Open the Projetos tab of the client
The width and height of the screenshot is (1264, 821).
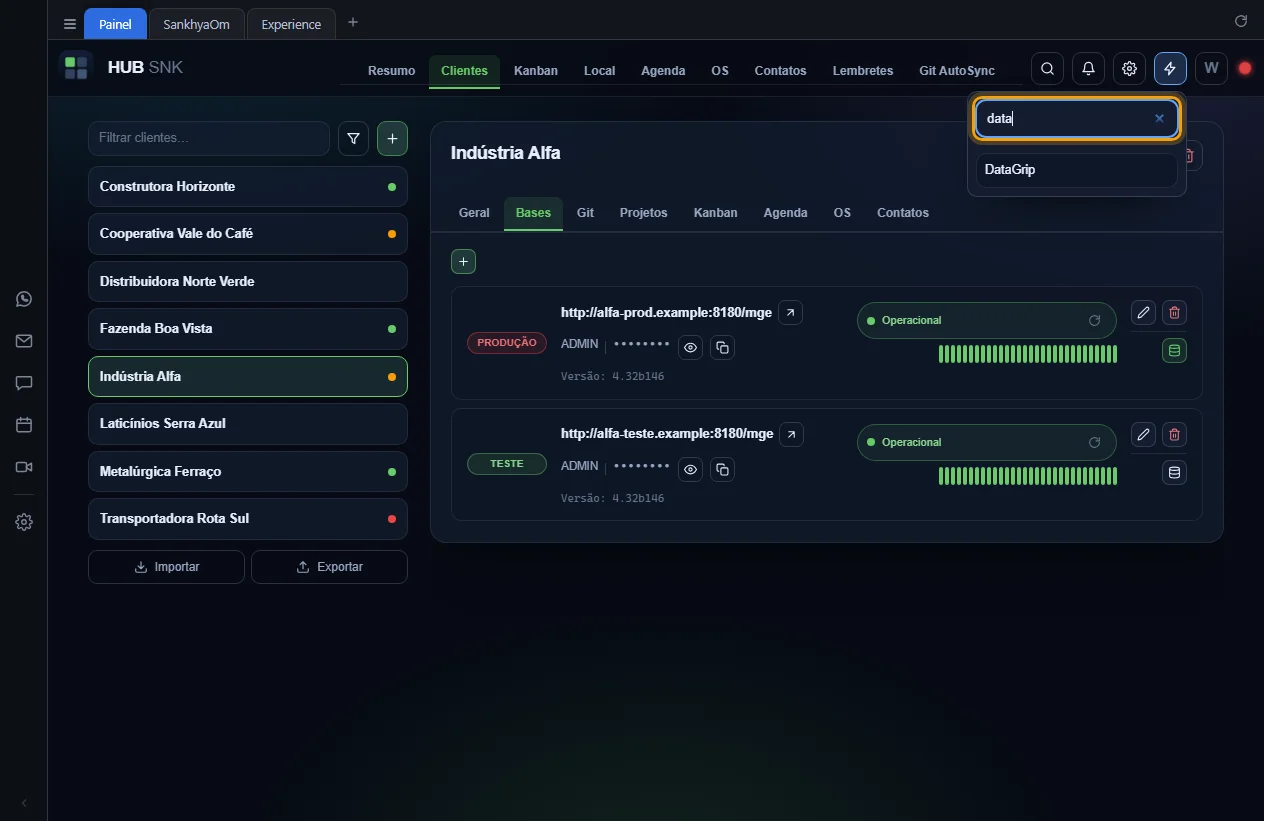643,213
